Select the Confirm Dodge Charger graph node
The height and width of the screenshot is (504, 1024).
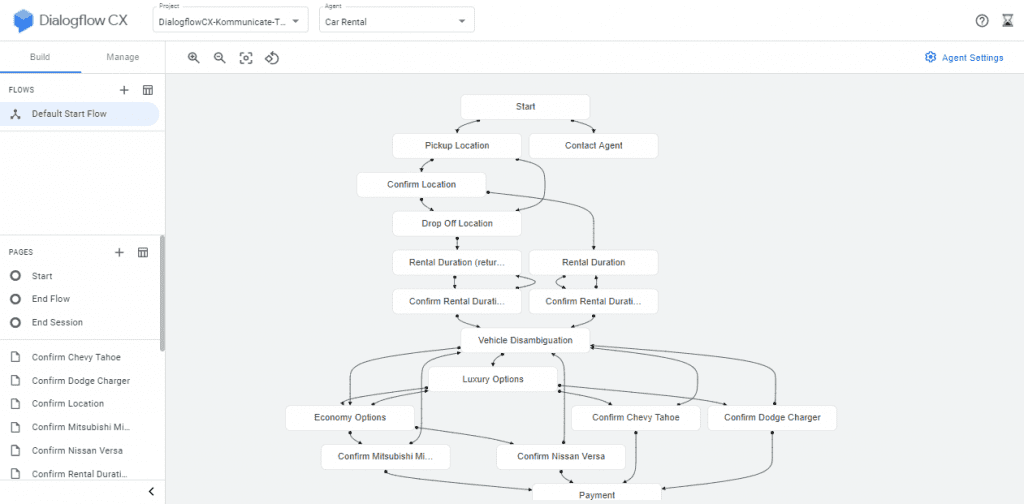[x=772, y=418]
